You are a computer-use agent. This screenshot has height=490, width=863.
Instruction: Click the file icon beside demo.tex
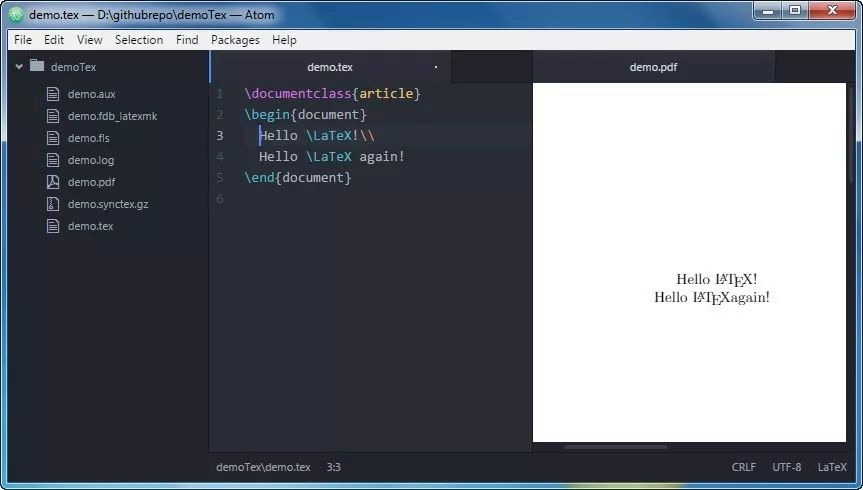coord(53,226)
